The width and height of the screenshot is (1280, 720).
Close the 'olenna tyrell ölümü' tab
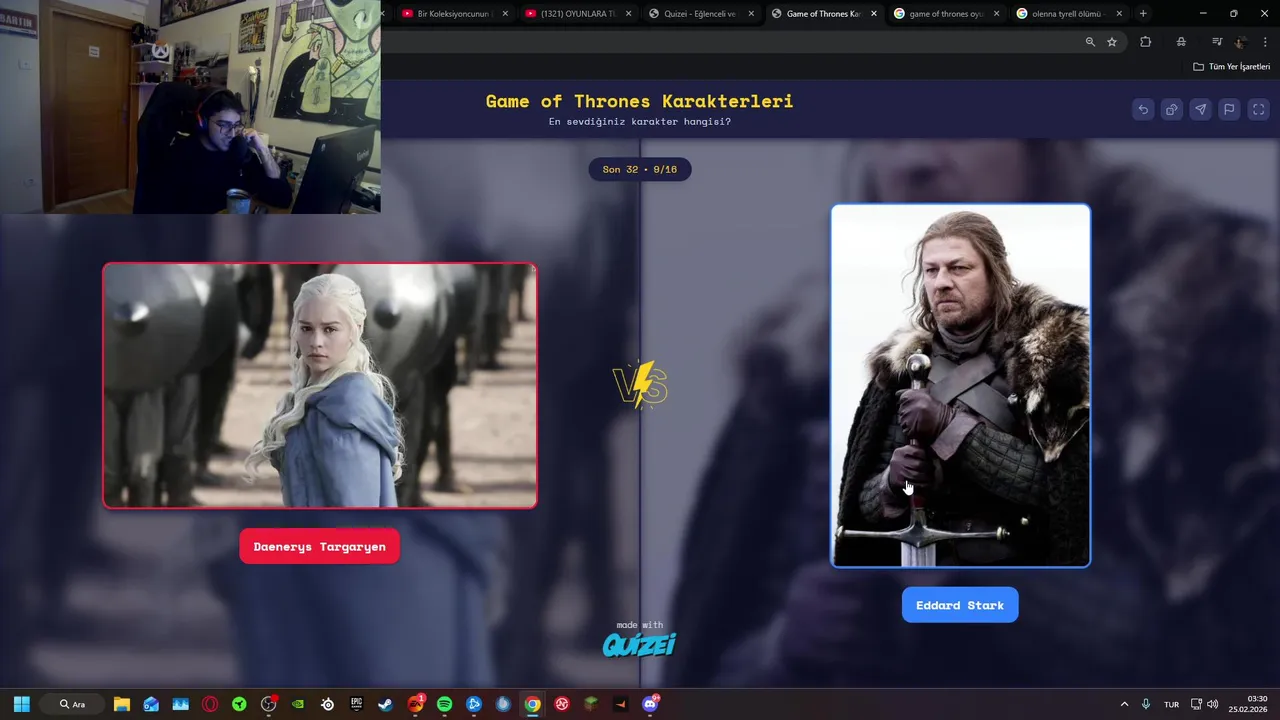click(1119, 14)
